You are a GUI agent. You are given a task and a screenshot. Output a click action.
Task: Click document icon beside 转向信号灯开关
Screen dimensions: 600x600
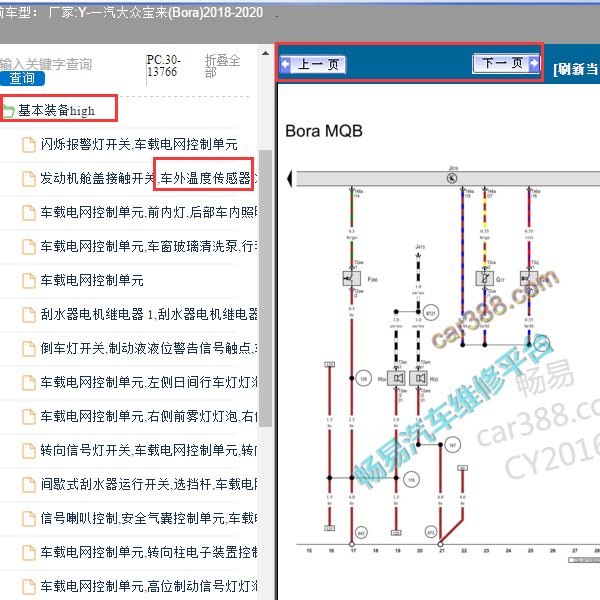pos(29,451)
